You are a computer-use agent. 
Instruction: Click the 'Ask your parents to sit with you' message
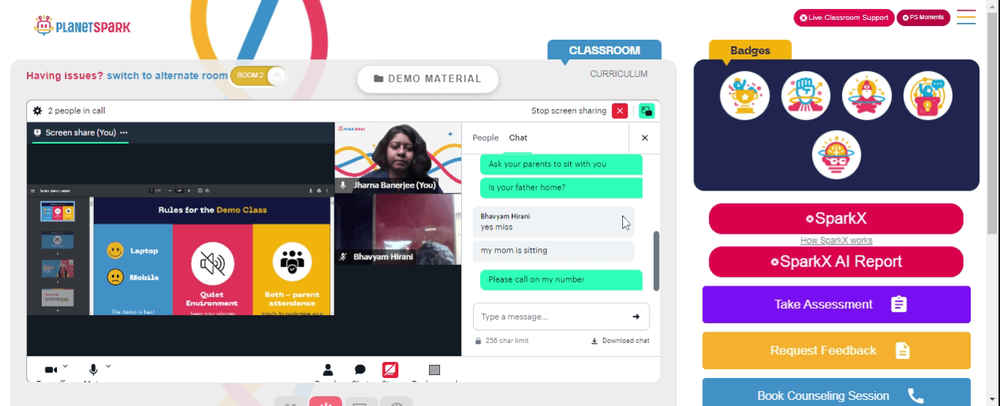coord(561,164)
